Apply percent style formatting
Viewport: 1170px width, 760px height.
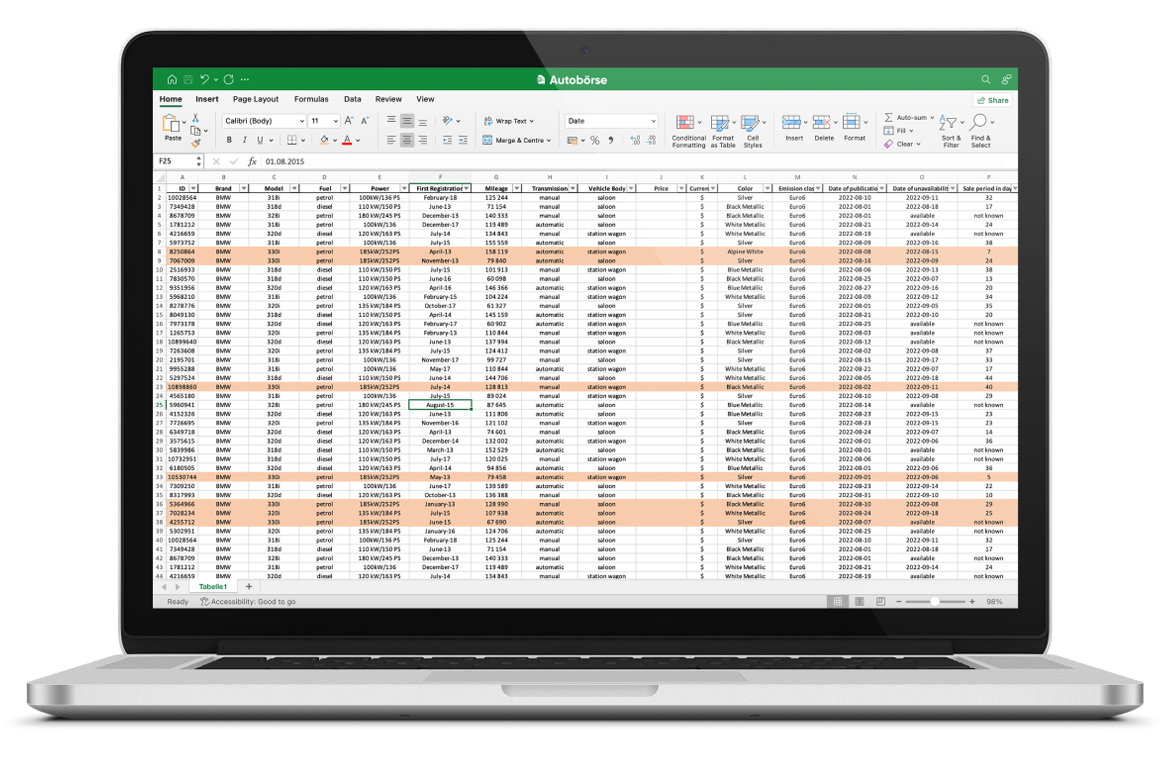[x=594, y=141]
